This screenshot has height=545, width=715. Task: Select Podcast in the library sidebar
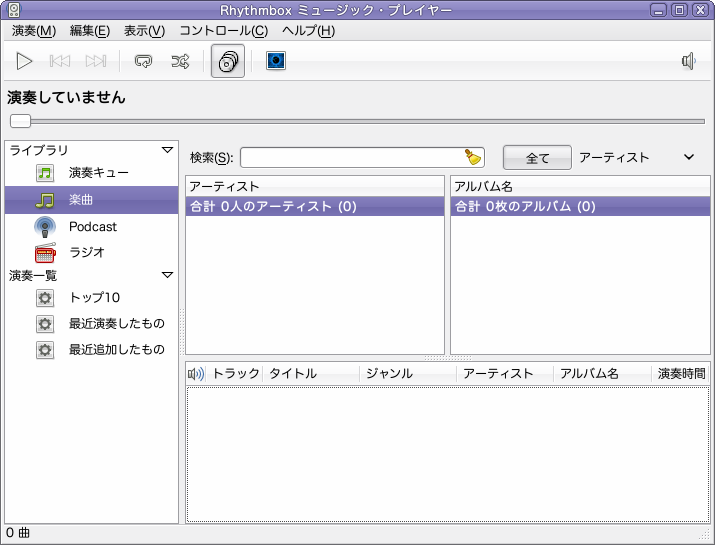pyautogui.click(x=91, y=227)
